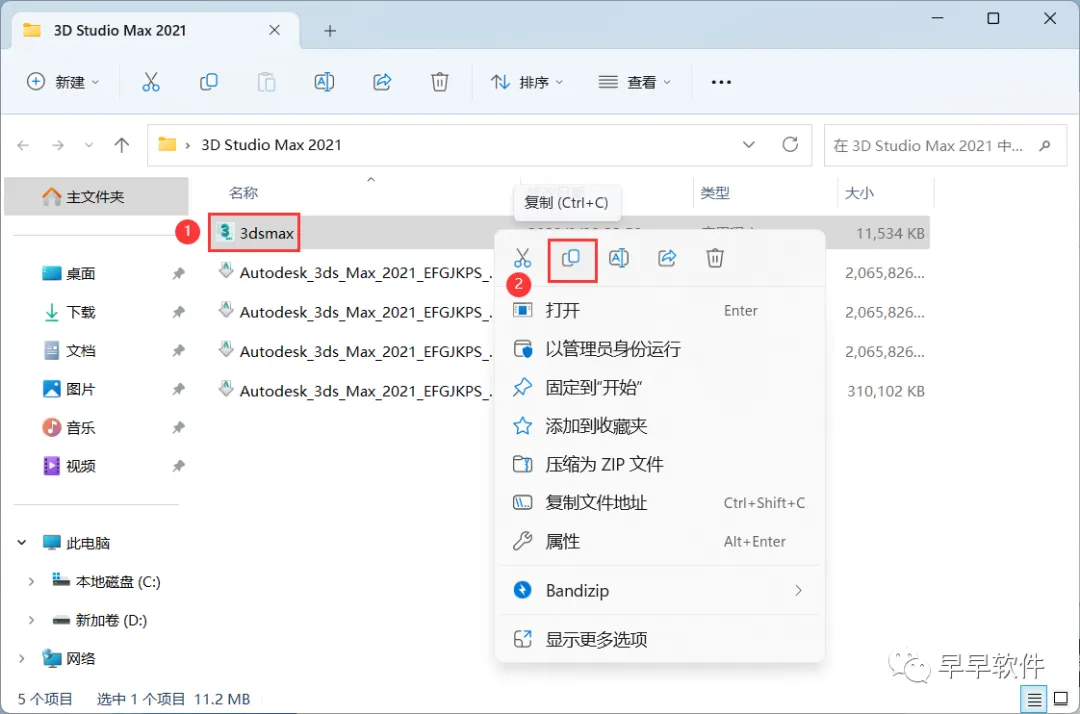Open 属性 from the context menu
The height and width of the screenshot is (714, 1080).
coord(660,542)
